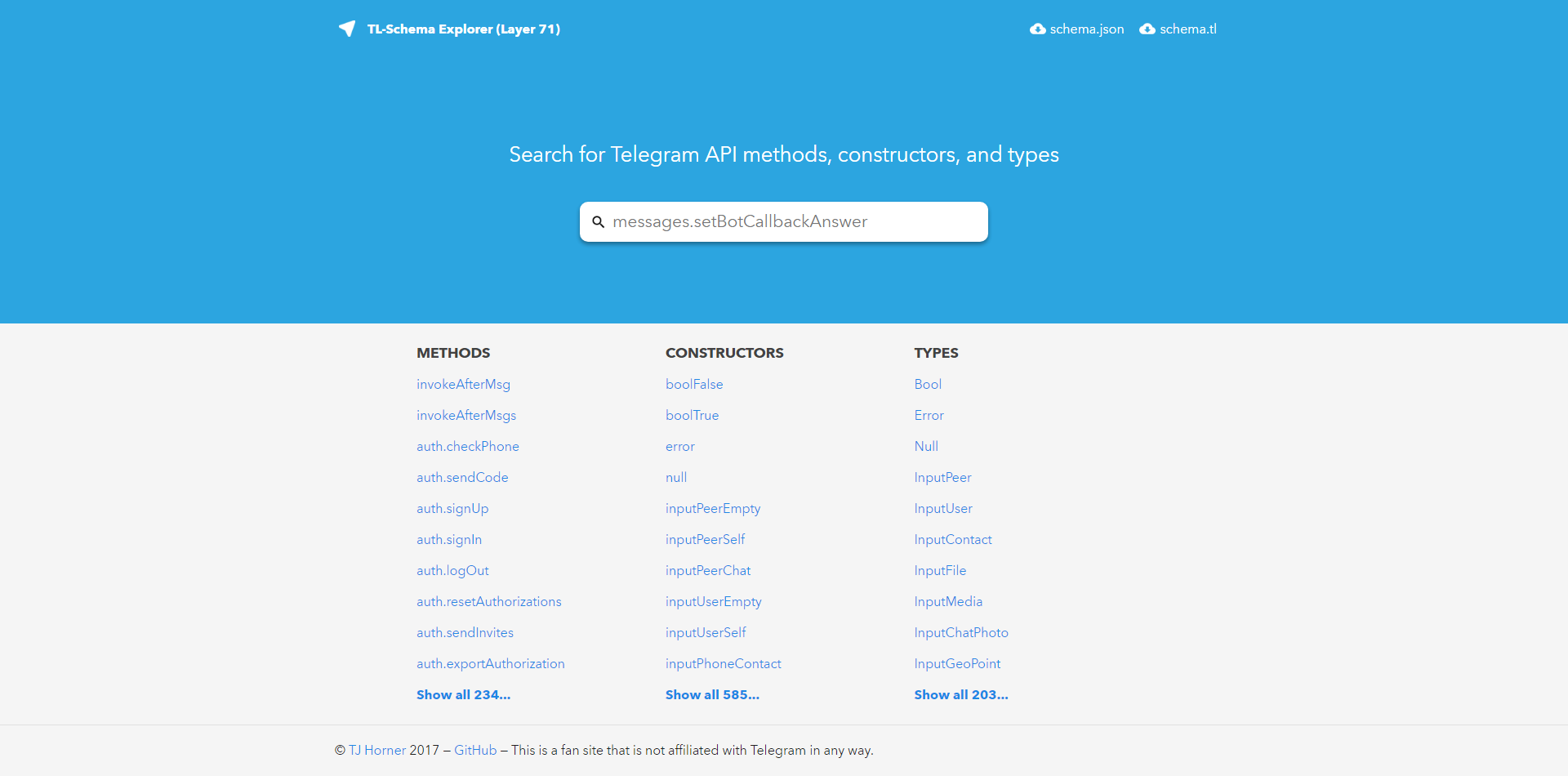Visit TJ Horner's link in footer
The width and height of the screenshot is (1568, 776).
(377, 750)
